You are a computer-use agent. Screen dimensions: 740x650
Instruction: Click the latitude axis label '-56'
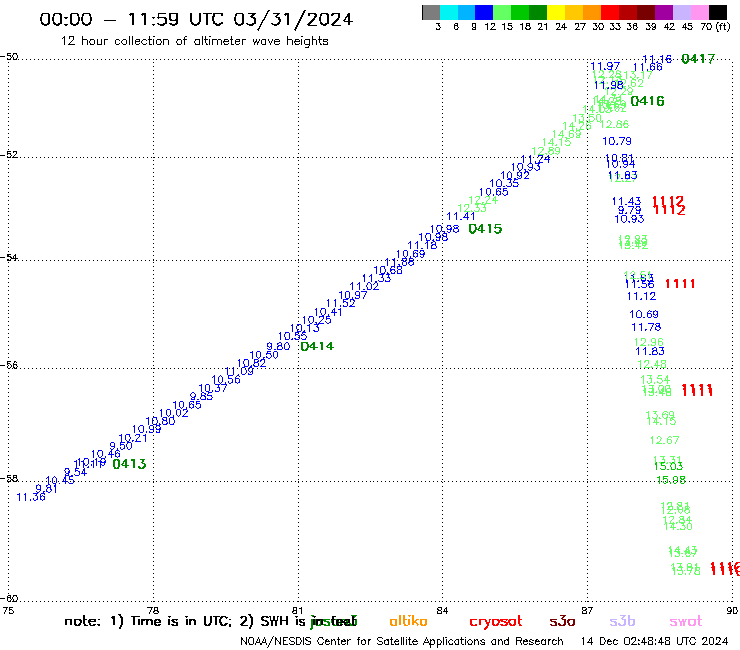click(9, 365)
